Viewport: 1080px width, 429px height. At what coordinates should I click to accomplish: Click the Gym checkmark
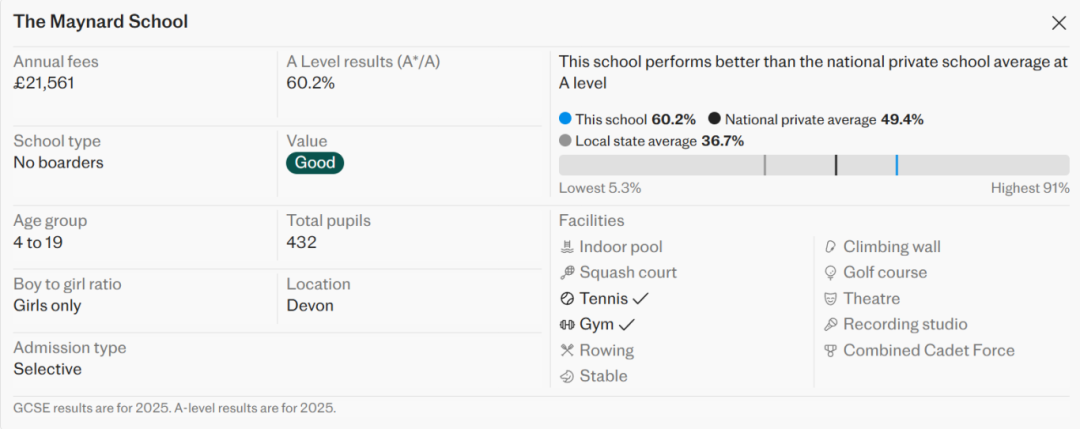pyautogui.click(x=627, y=324)
